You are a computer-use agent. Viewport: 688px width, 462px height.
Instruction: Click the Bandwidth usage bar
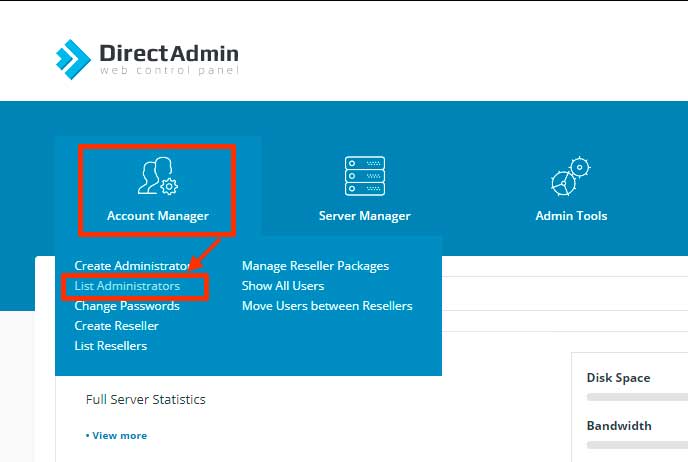636,444
